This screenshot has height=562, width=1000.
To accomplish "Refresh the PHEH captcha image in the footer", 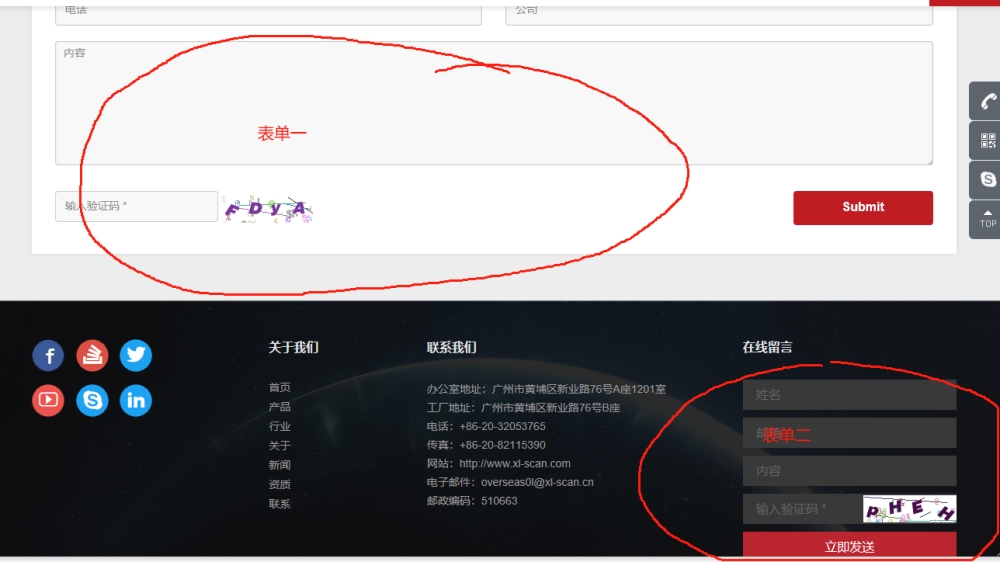I will [x=909, y=508].
